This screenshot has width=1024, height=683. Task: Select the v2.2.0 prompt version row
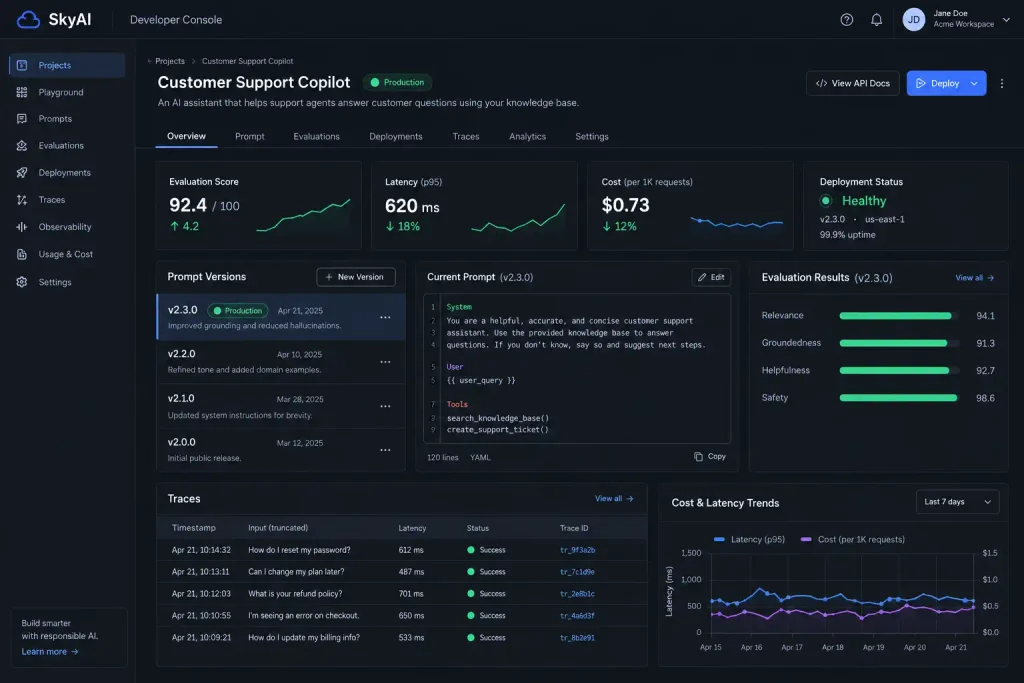click(281, 362)
